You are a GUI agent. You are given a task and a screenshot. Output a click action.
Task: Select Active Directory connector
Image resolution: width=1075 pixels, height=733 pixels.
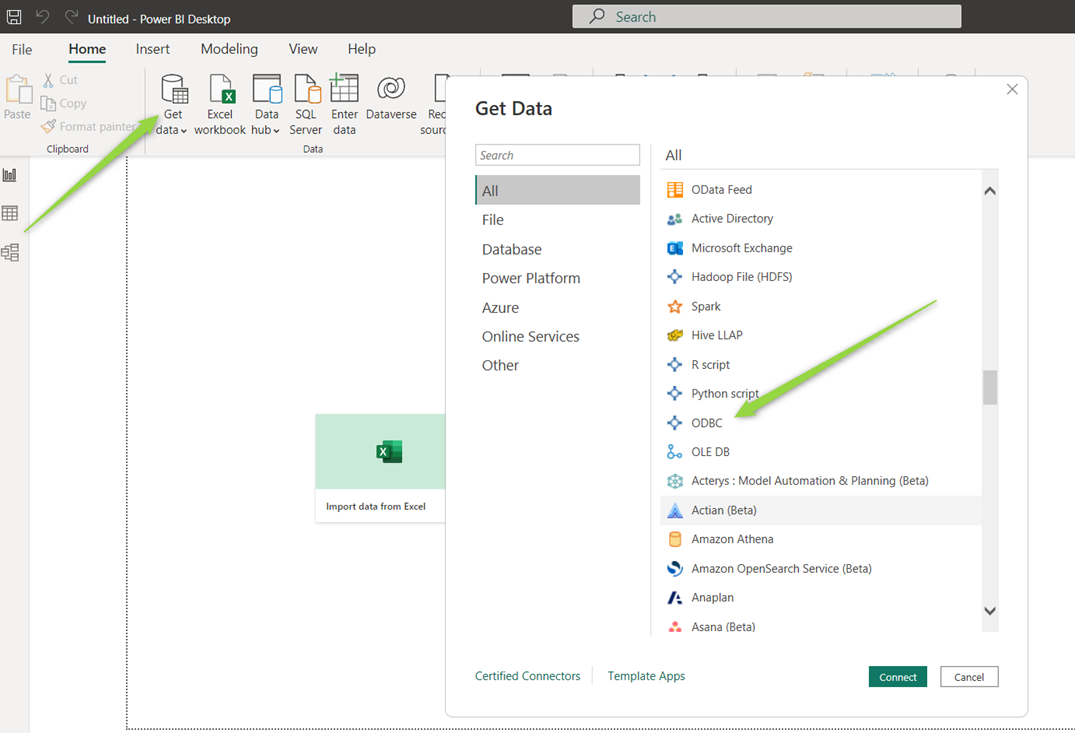[x=821, y=219]
